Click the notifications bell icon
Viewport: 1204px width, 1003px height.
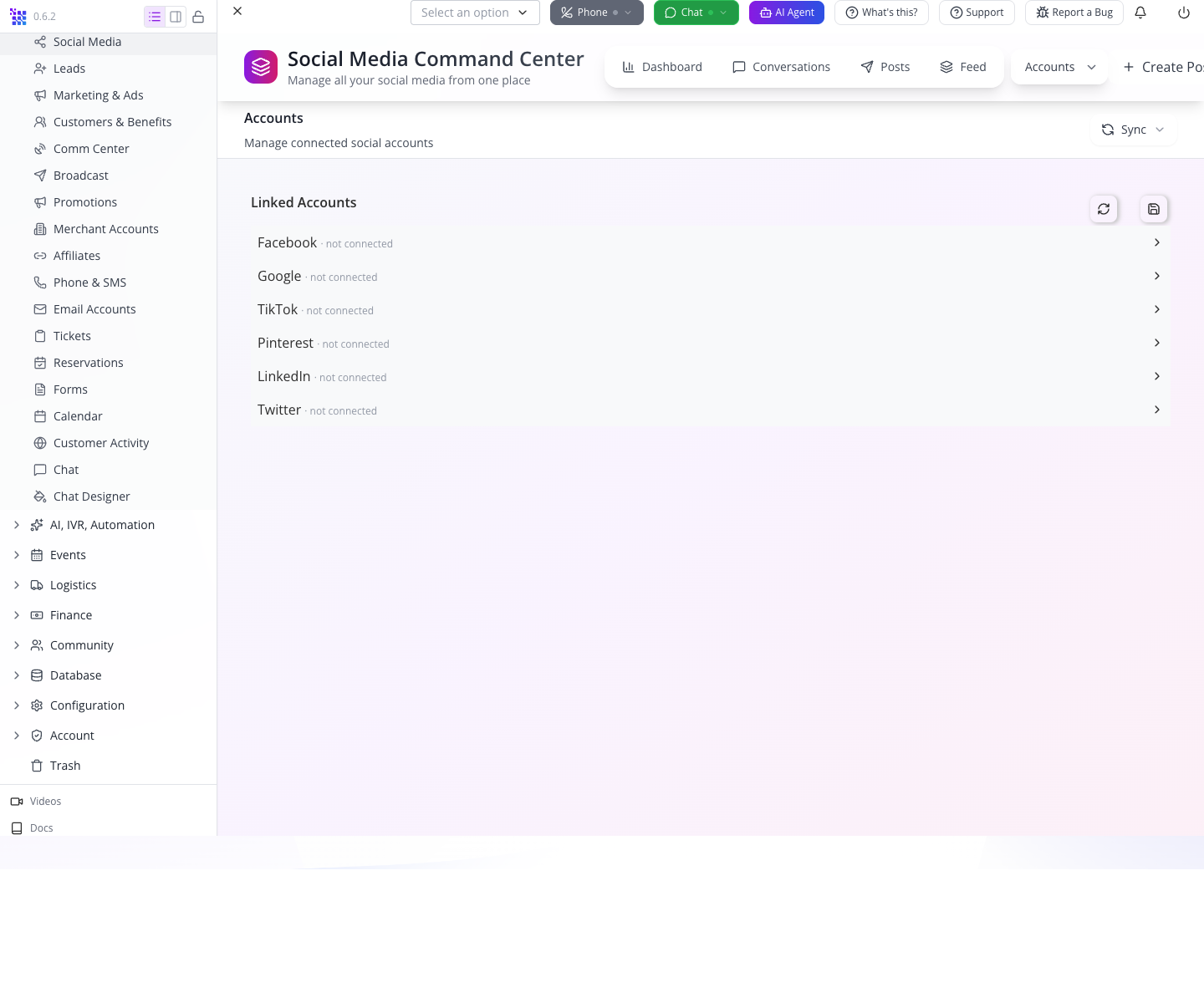[1140, 13]
